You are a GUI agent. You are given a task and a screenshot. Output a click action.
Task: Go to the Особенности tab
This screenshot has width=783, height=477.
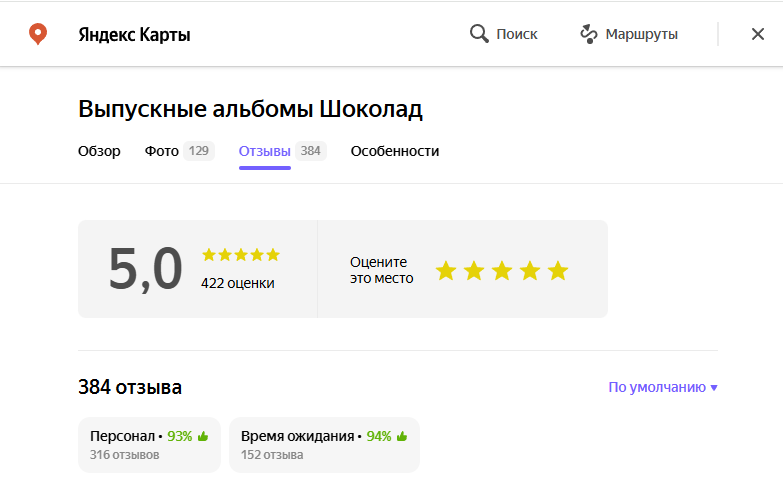click(x=394, y=152)
